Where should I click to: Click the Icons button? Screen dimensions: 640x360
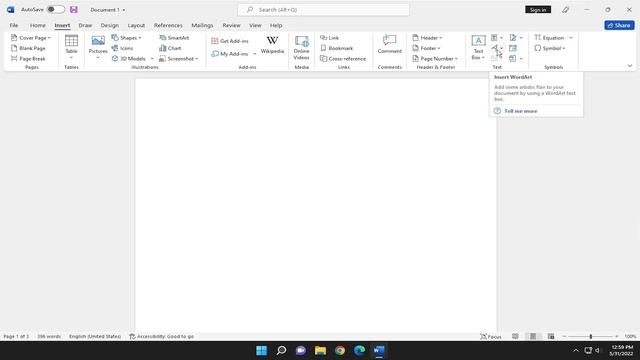122,48
